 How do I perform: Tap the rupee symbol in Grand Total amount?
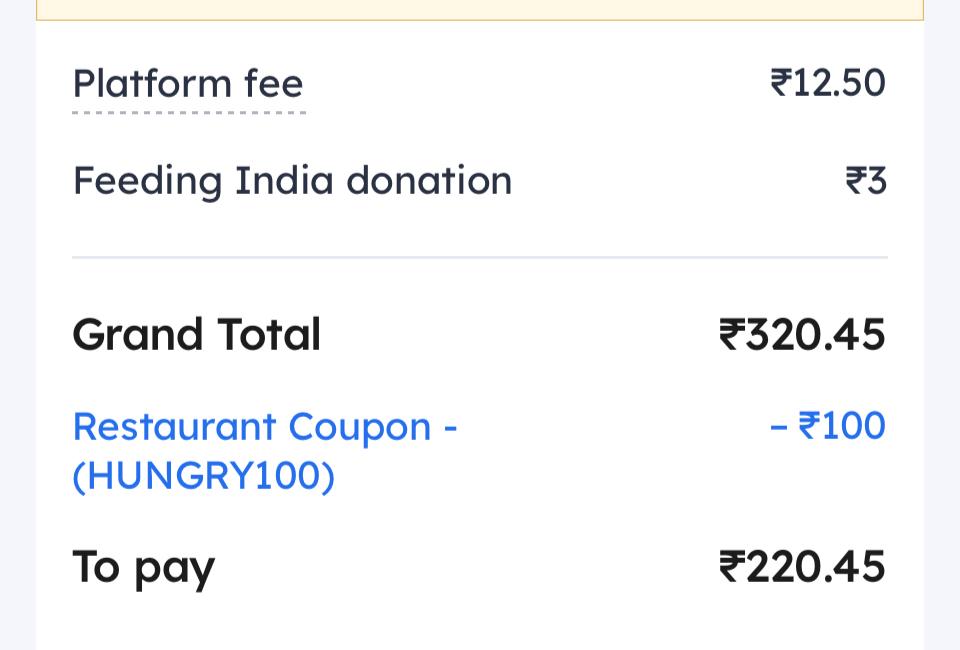(x=732, y=335)
